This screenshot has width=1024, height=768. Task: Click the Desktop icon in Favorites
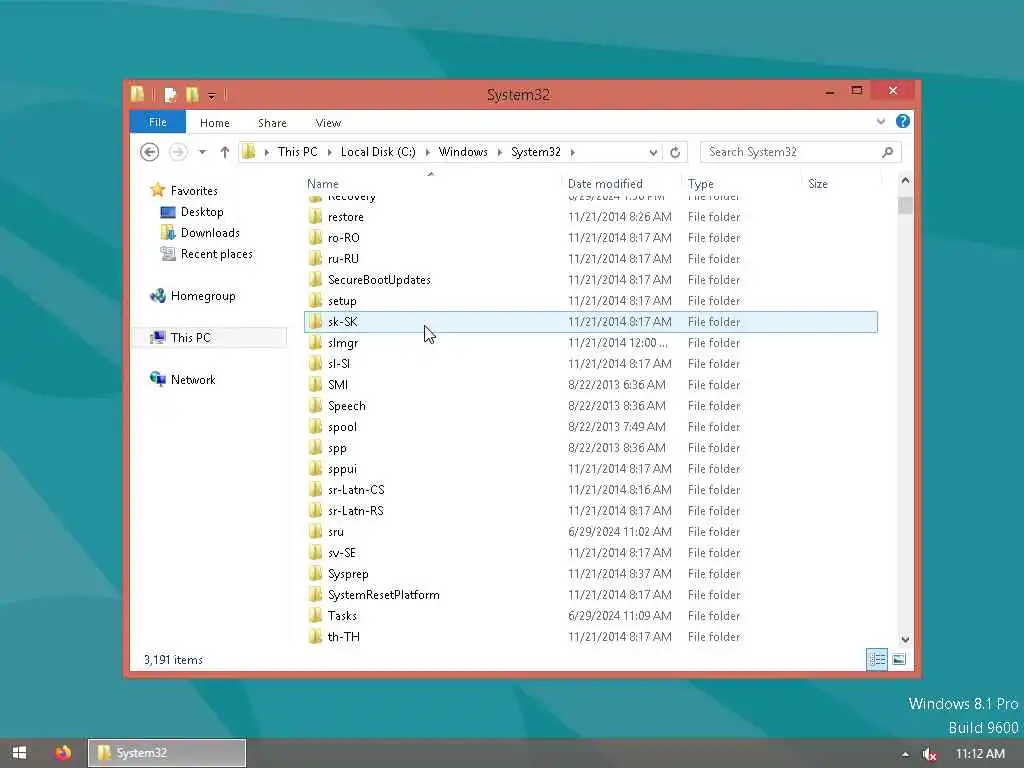tap(168, 212)
